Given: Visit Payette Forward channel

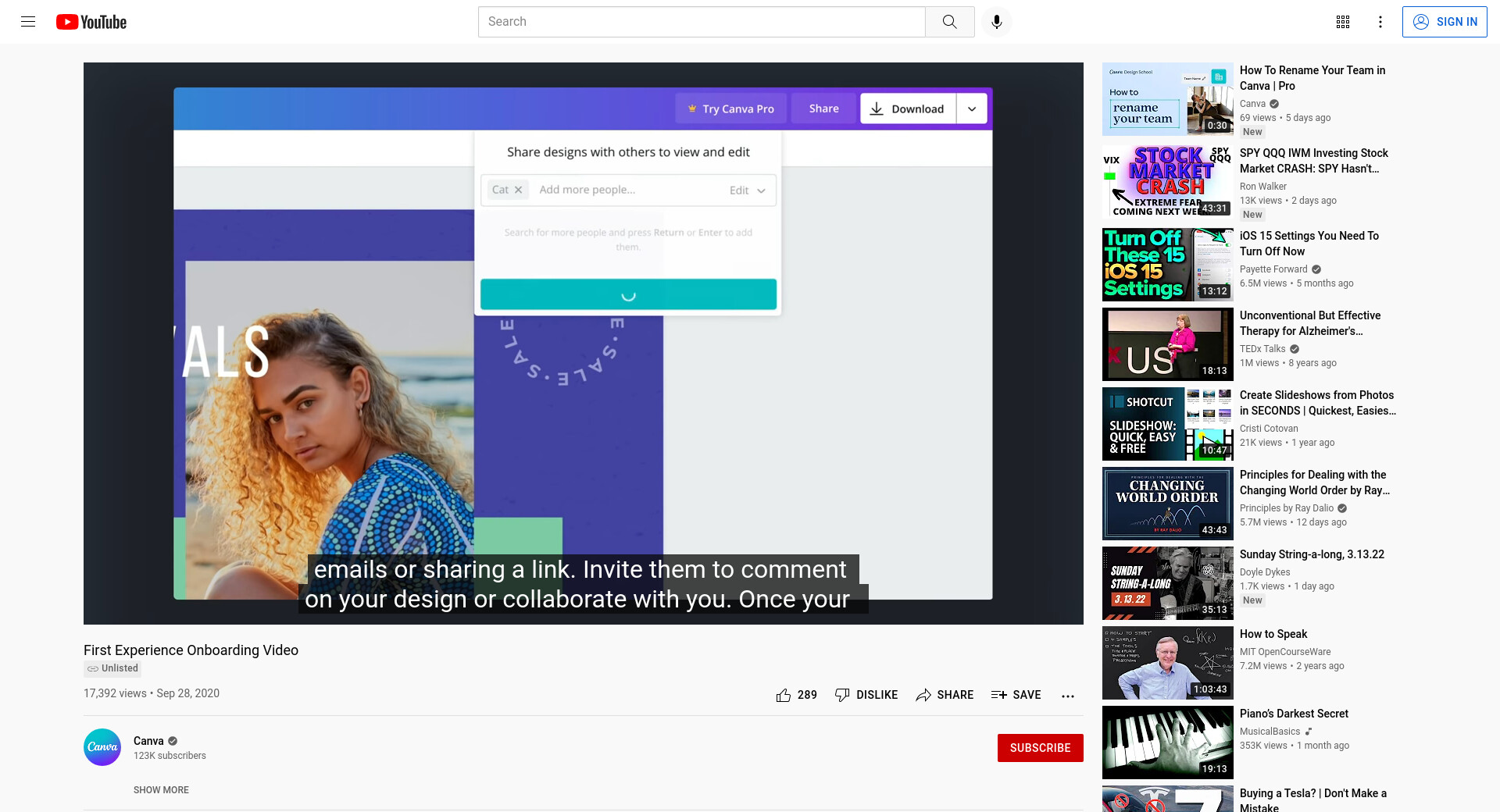Looking at the screenshot, I should [x=1273, y=269].
